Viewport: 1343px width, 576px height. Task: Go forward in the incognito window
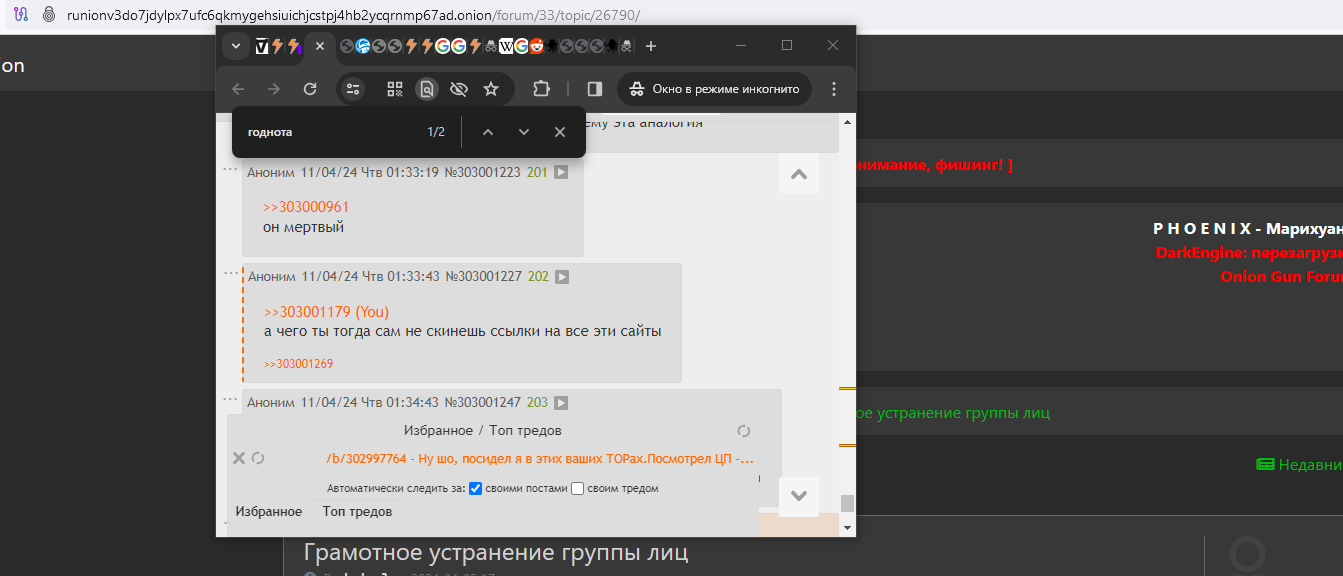point(274,89)
